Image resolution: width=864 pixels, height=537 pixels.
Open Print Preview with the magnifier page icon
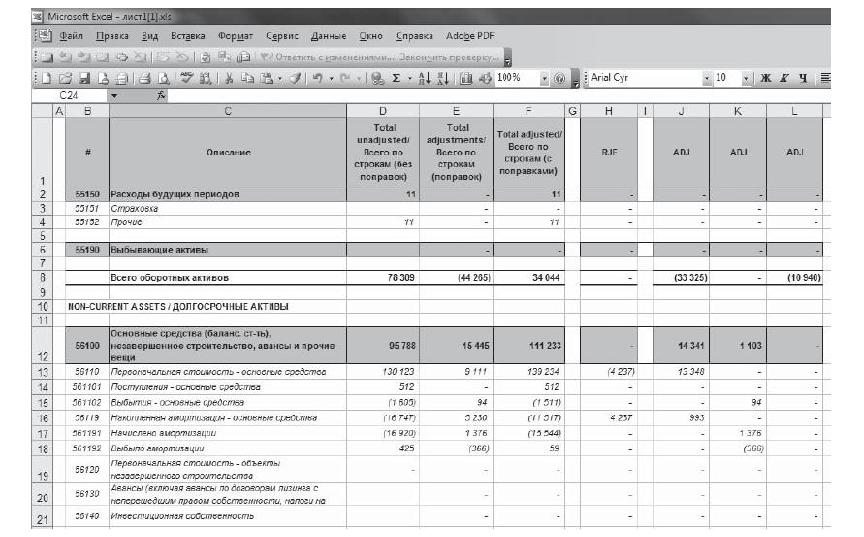[x=163, y=79]
